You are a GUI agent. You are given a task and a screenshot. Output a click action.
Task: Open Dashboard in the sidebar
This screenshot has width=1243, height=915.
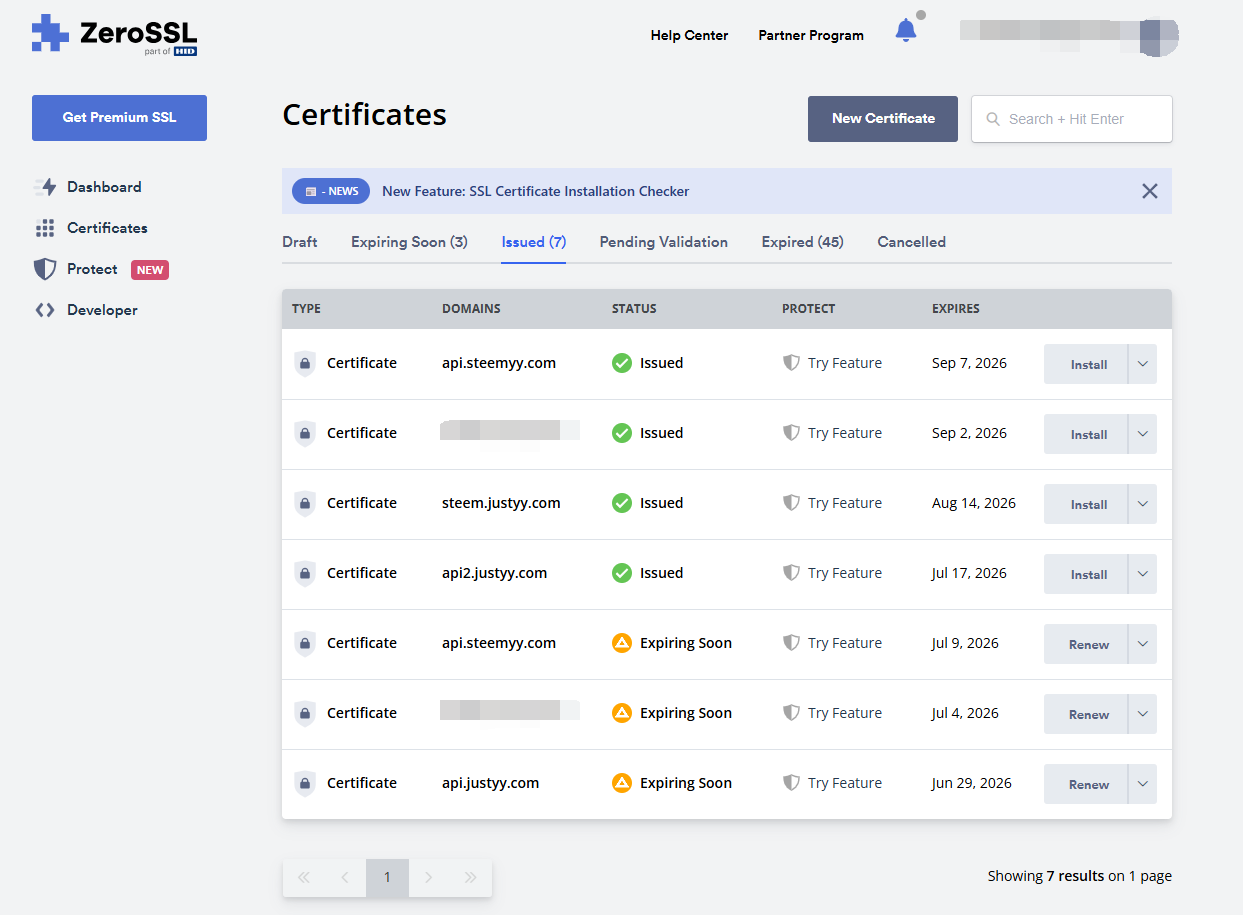click(x=104, y=187)
